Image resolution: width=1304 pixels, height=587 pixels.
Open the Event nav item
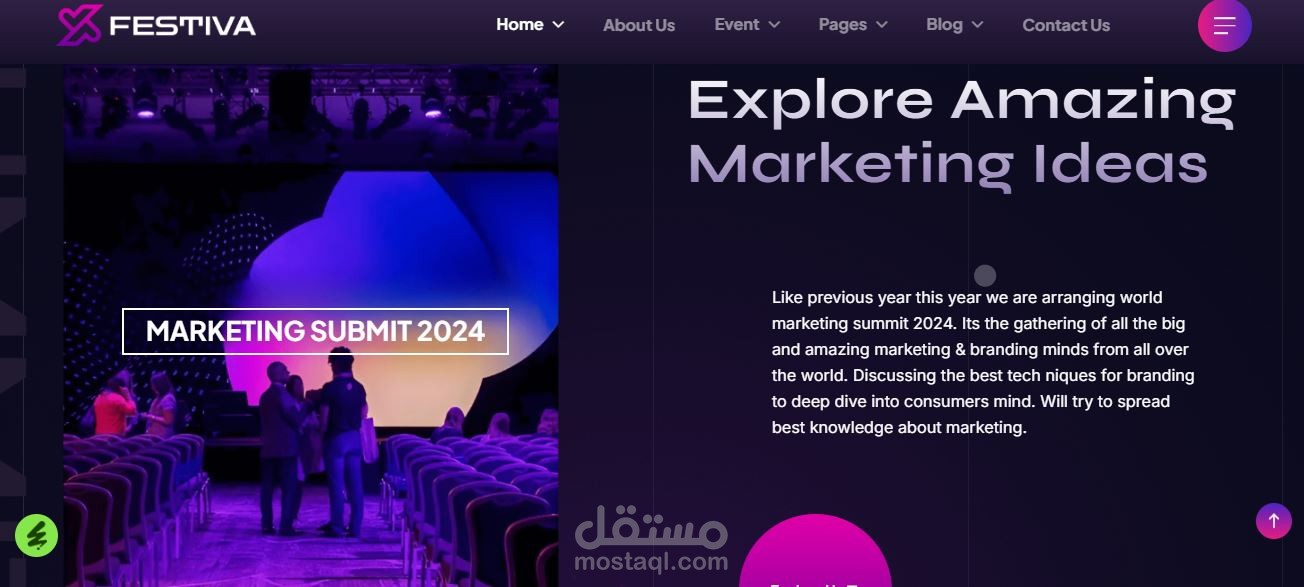pos(737,24)
